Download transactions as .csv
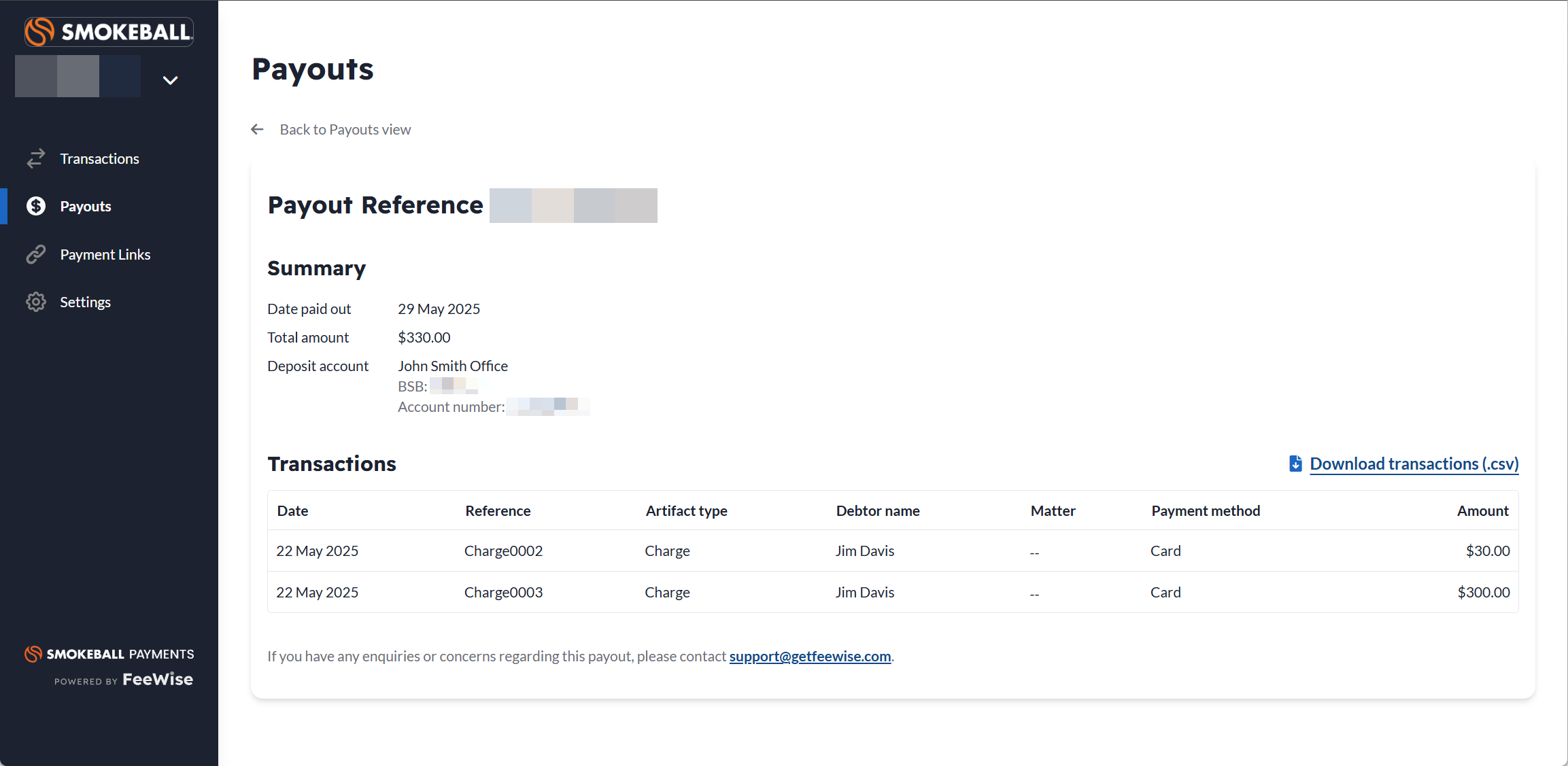The image size is (1568, 766). [x=1414, y=464]
